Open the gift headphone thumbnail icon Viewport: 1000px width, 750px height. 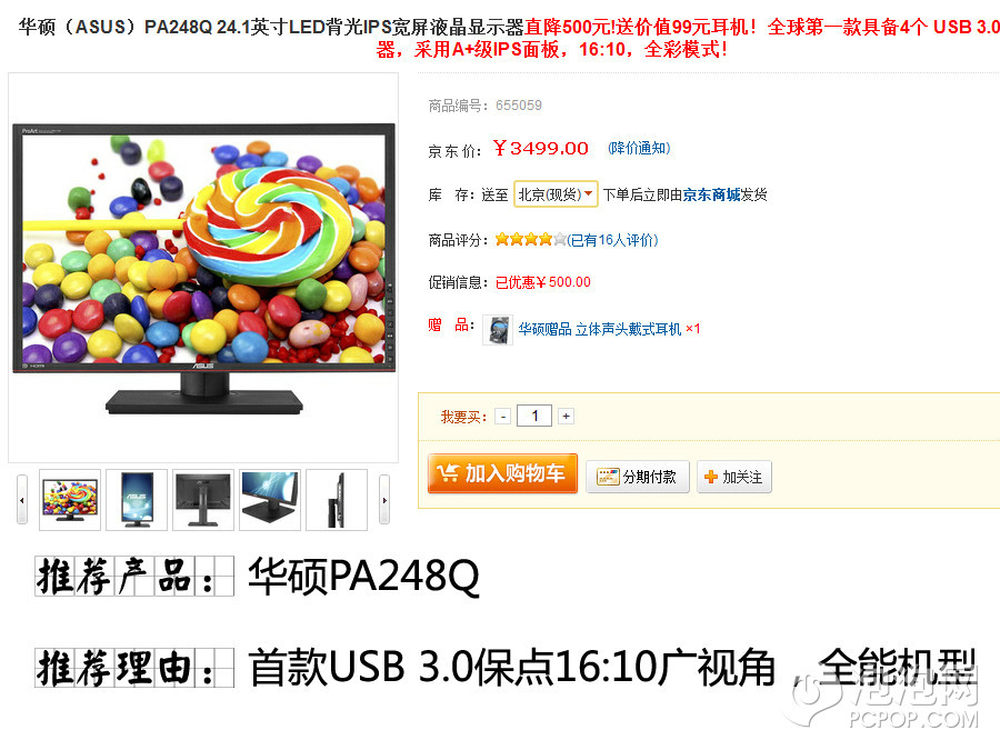497,330
